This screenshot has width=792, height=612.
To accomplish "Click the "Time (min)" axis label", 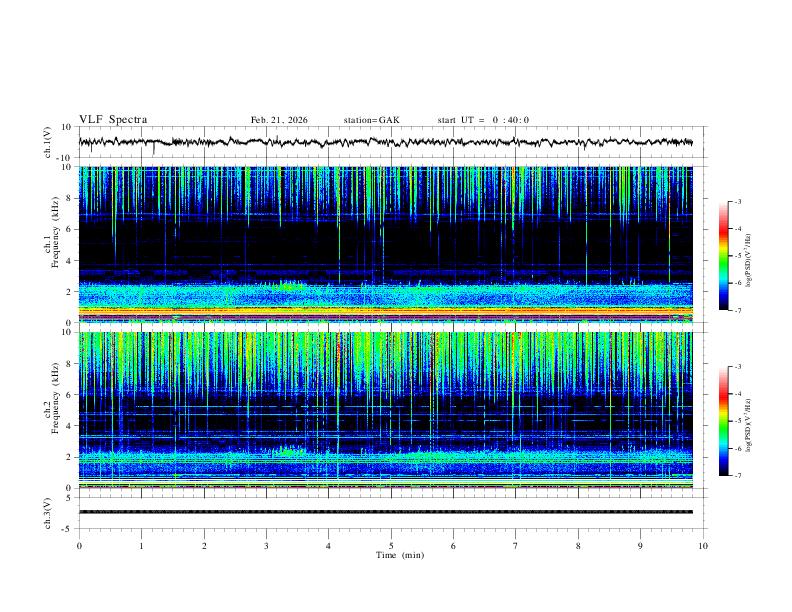I will 400,555.
